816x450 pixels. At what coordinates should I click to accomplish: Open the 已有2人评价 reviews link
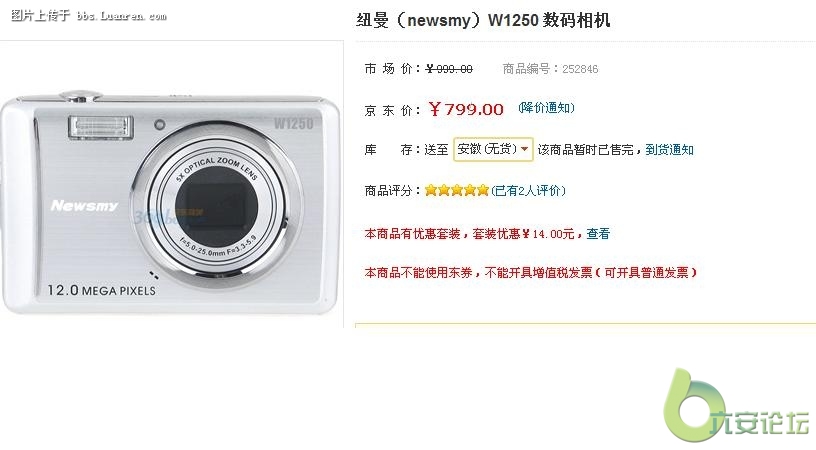coord(528,190)
